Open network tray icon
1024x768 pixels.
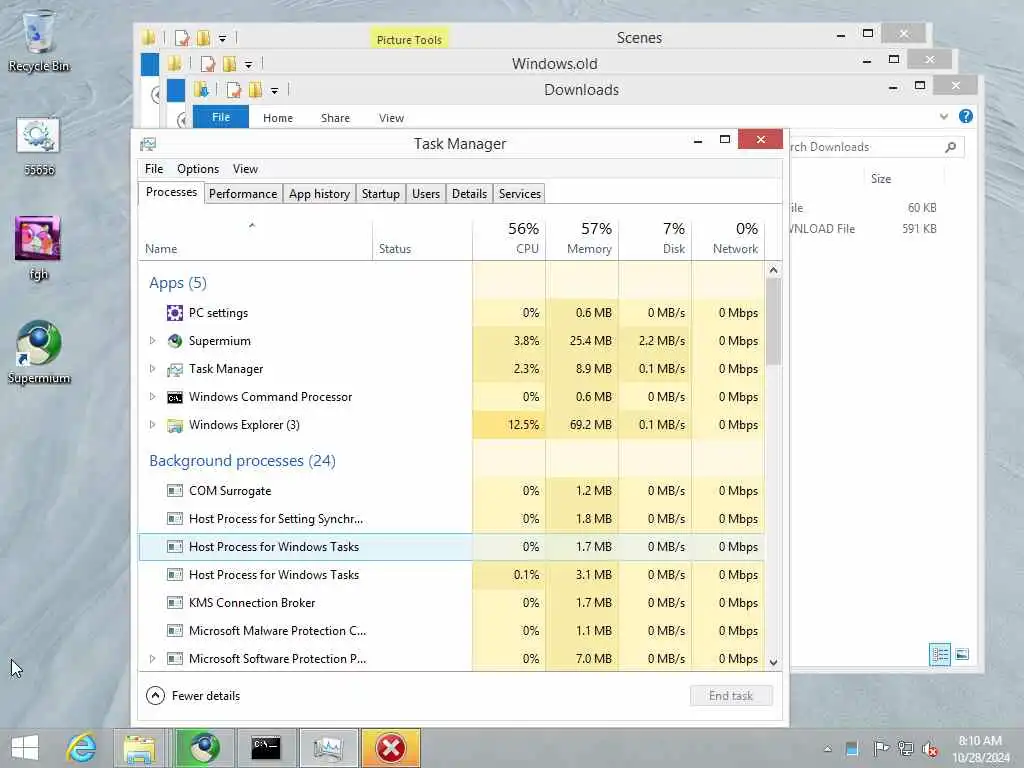pyautogui.click(x=905, y=748)
